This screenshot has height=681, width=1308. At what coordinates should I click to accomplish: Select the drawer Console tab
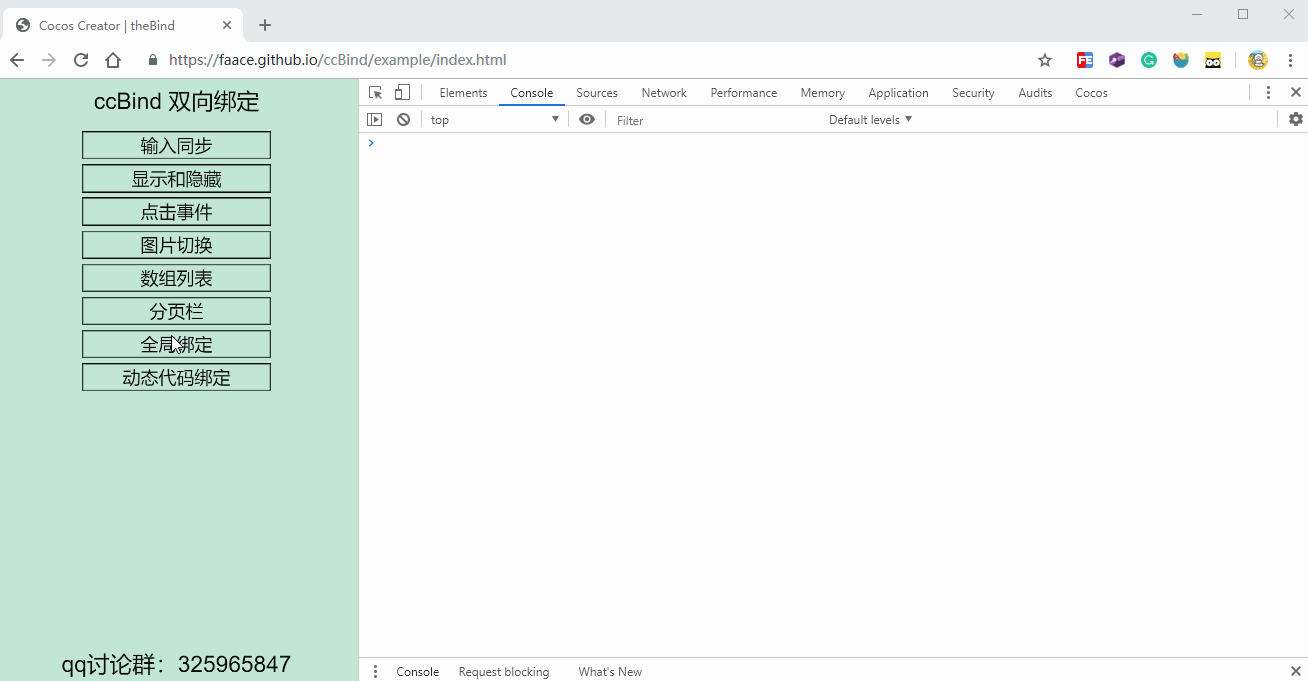point(417,672)
